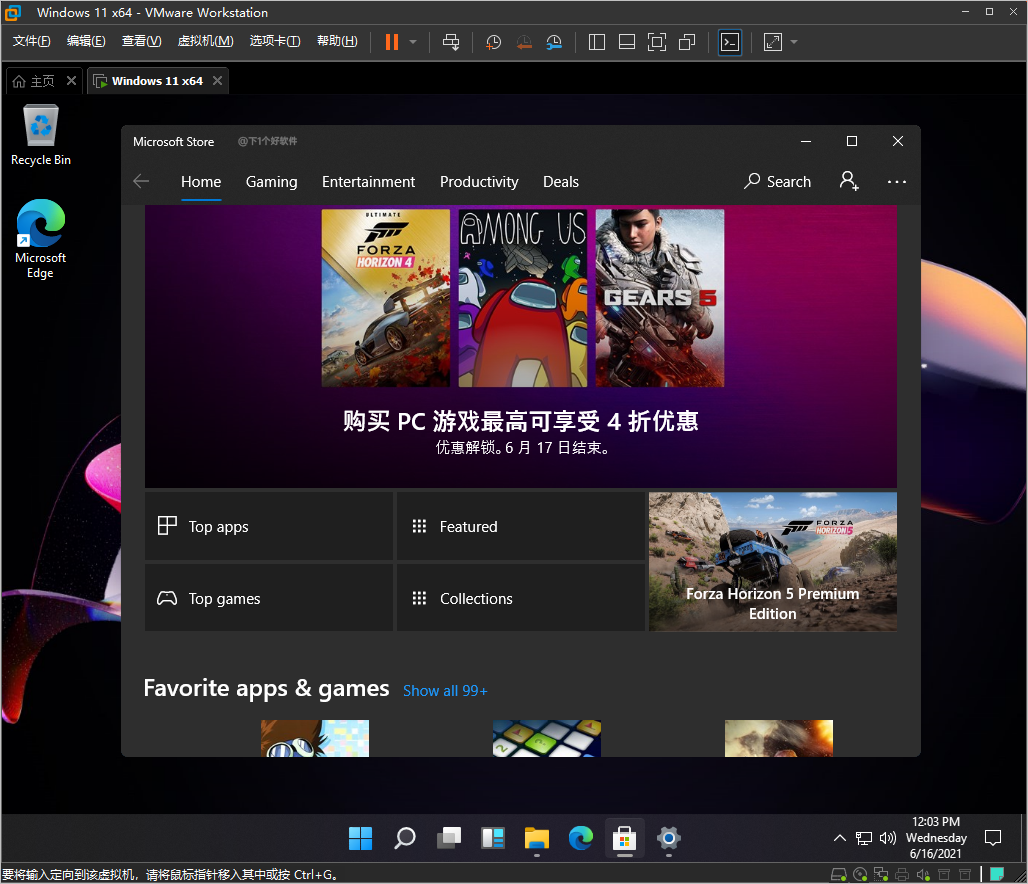This screenshot has width=1028, height=884.
Task: Send Ctrl+Alt+Del to the guest
Action: tap(451, 42)
